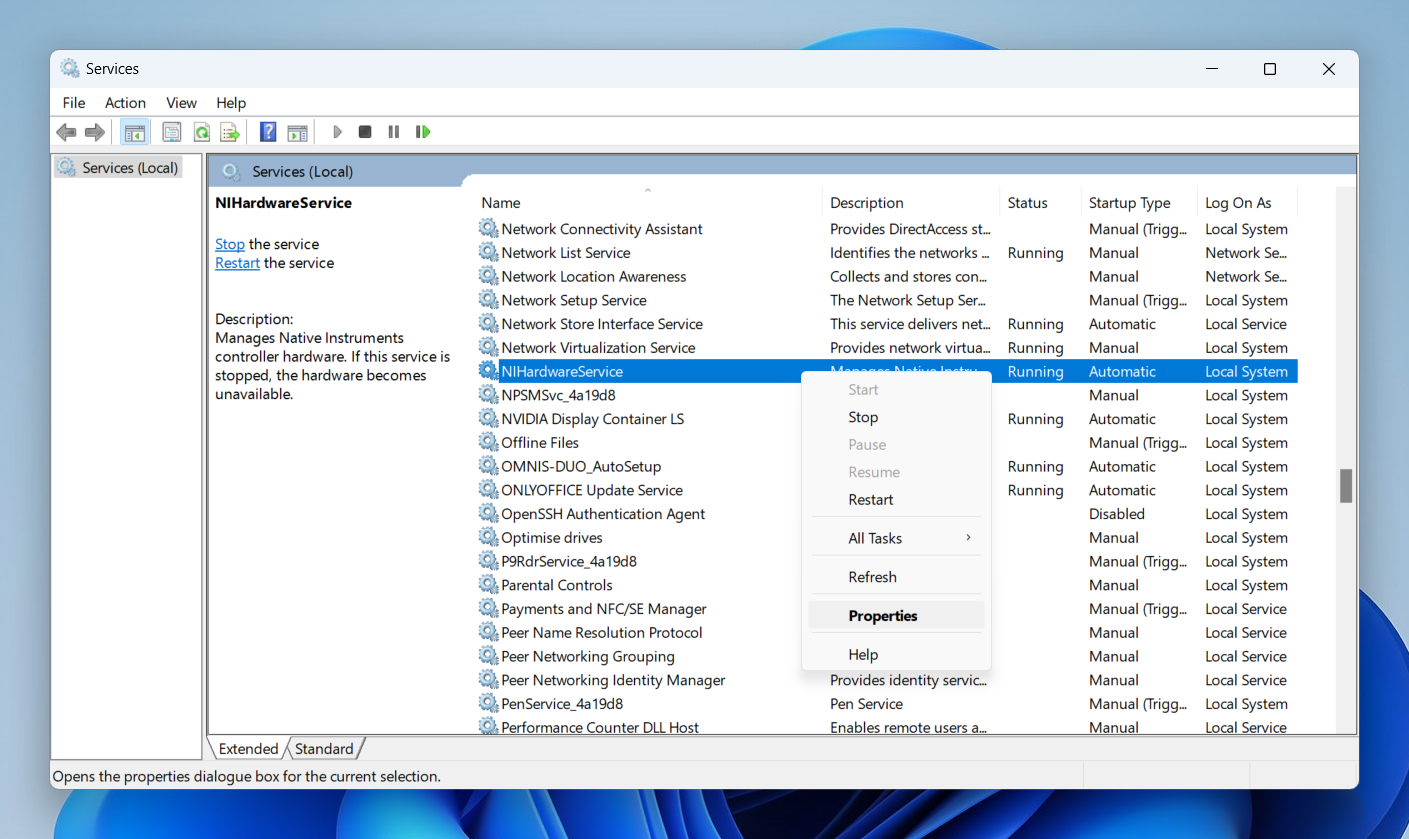Click the Stop the service link
The width and height of the screenshot is (1409, 839).
(230, 244)
